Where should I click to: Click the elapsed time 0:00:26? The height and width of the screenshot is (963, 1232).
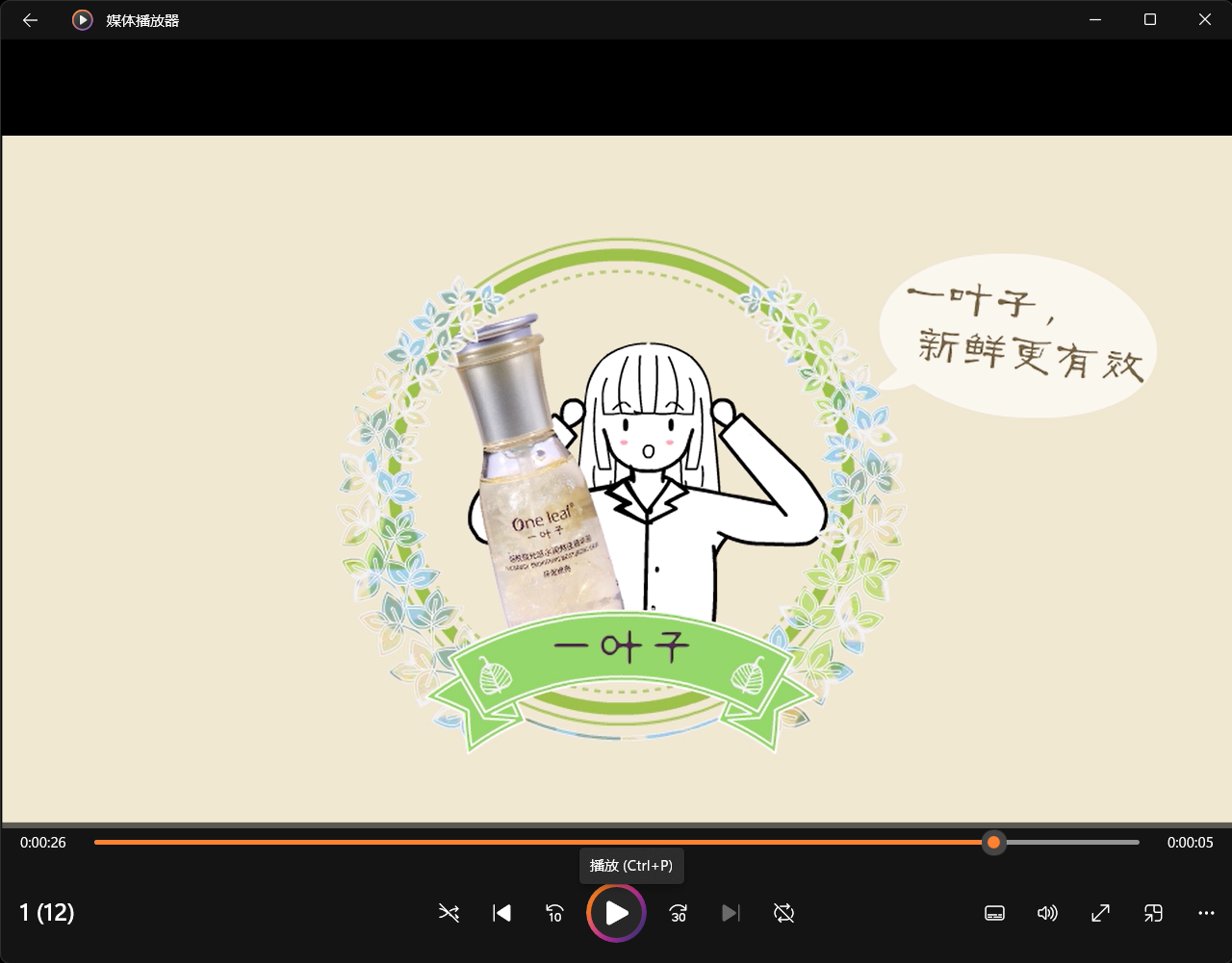(x=43, y=843)
